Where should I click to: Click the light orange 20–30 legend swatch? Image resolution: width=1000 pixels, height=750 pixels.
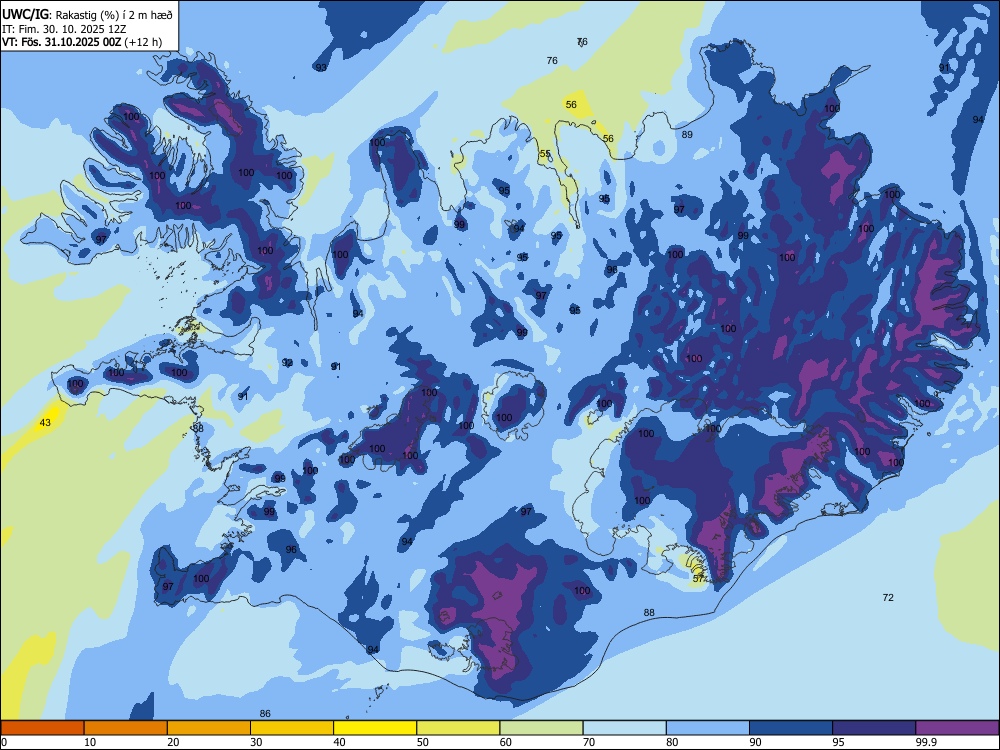209,728
